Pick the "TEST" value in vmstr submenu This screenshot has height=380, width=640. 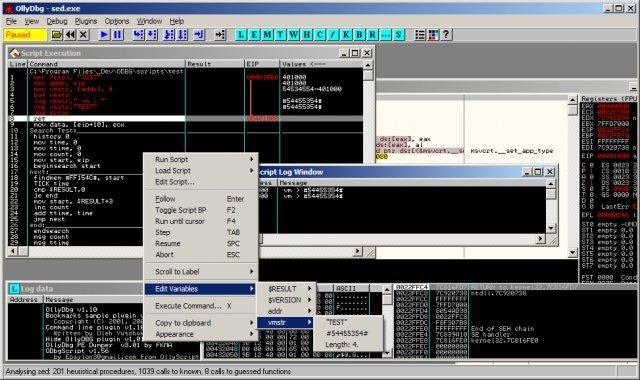[348, 322]
